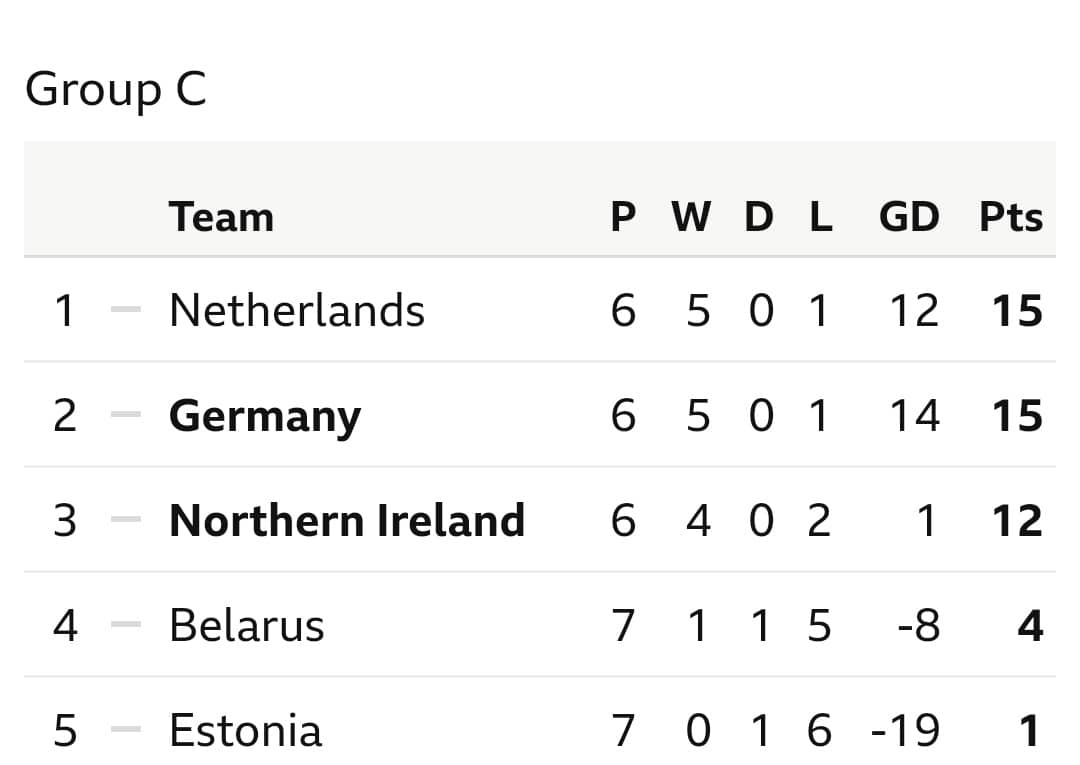Image resolution: width=1080 pixels, height=765 pixels.
Task: Click the W column header
Action: pos(692,218)
